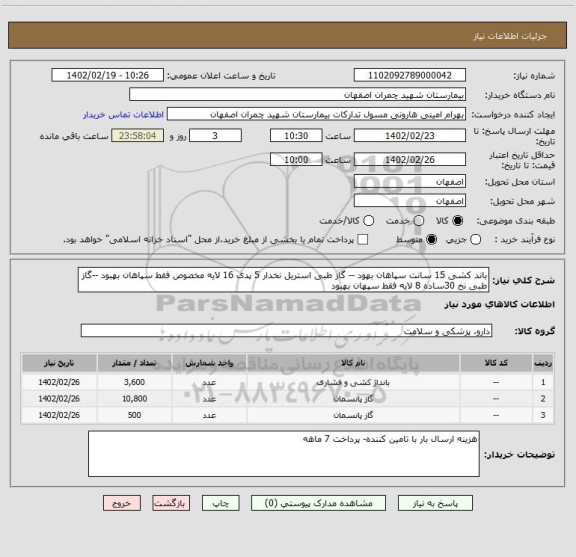
Task: Click the توضیحات خریدار text area
Action: (284, 454)
